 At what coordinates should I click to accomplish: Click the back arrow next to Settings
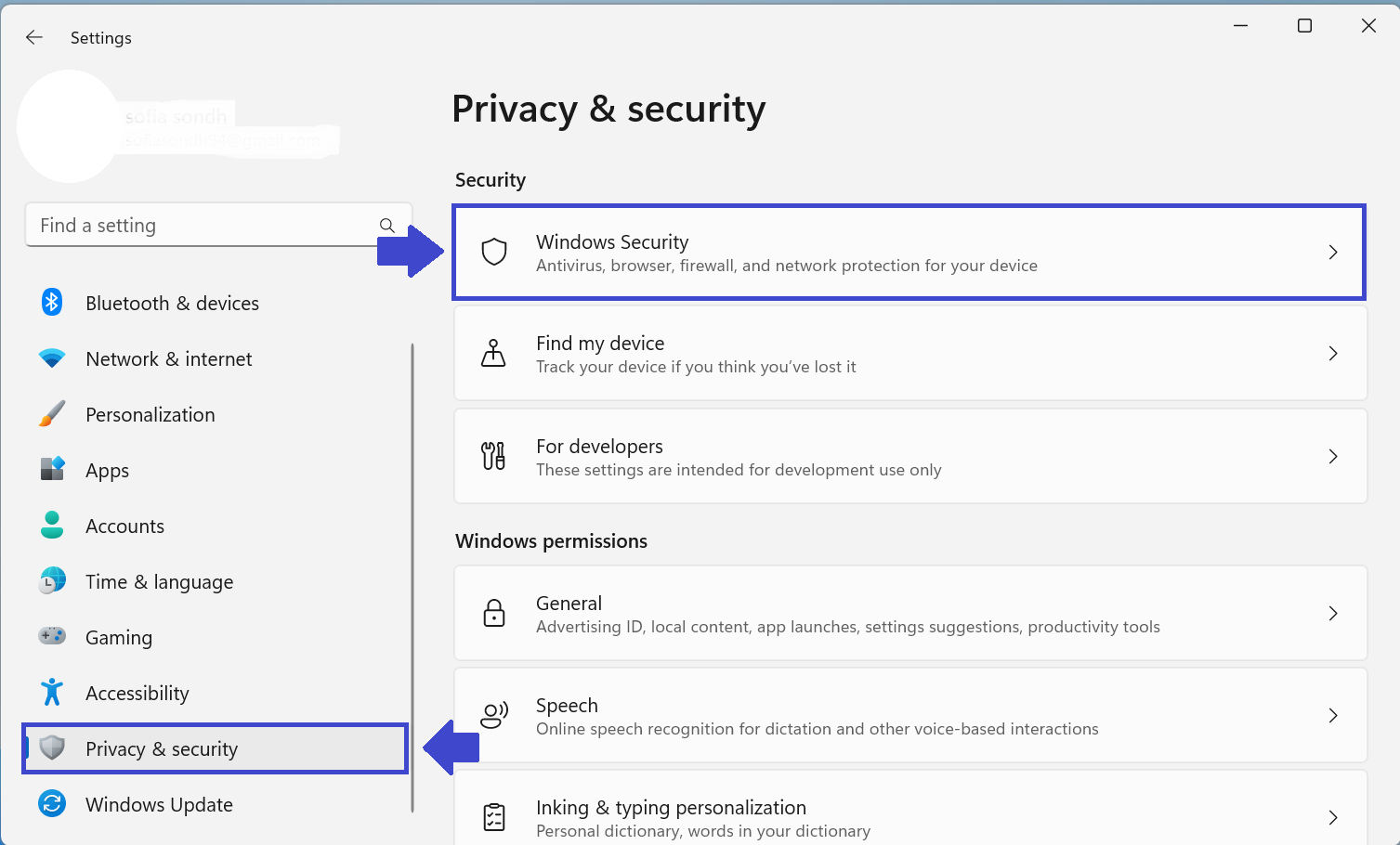click(x=34, y=37)
